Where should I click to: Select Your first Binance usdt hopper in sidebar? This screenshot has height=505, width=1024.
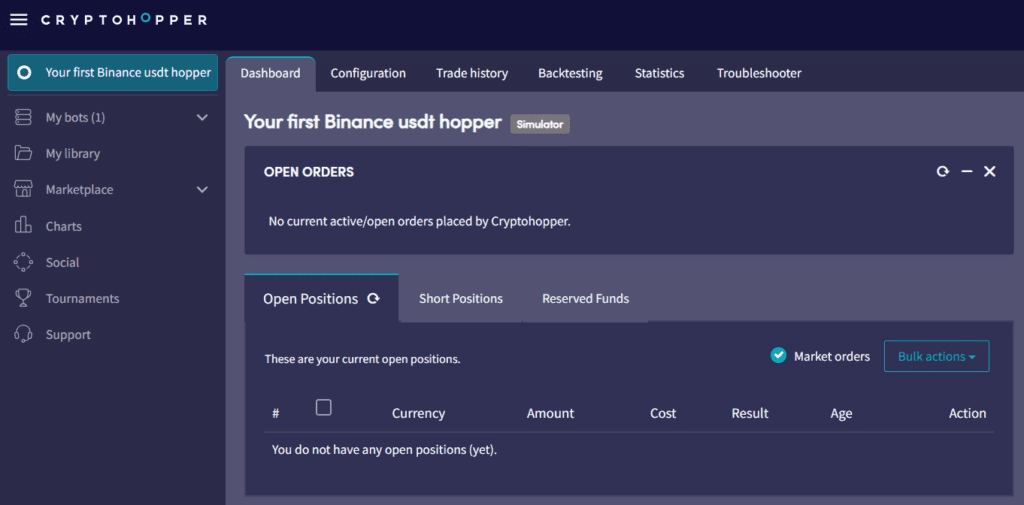[113, 73]
